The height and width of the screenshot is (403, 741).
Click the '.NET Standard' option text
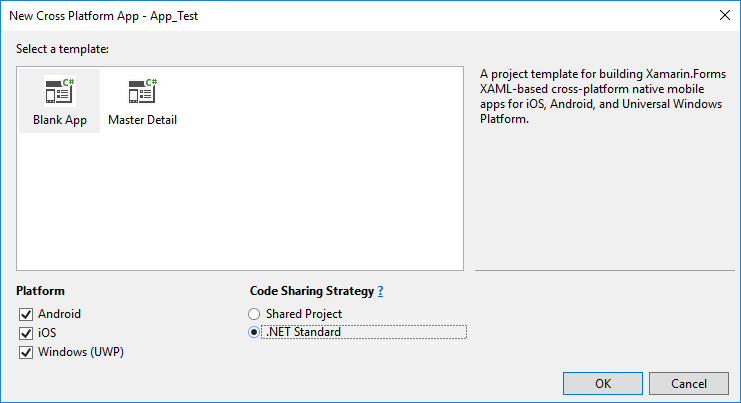(x=303, y=332)
